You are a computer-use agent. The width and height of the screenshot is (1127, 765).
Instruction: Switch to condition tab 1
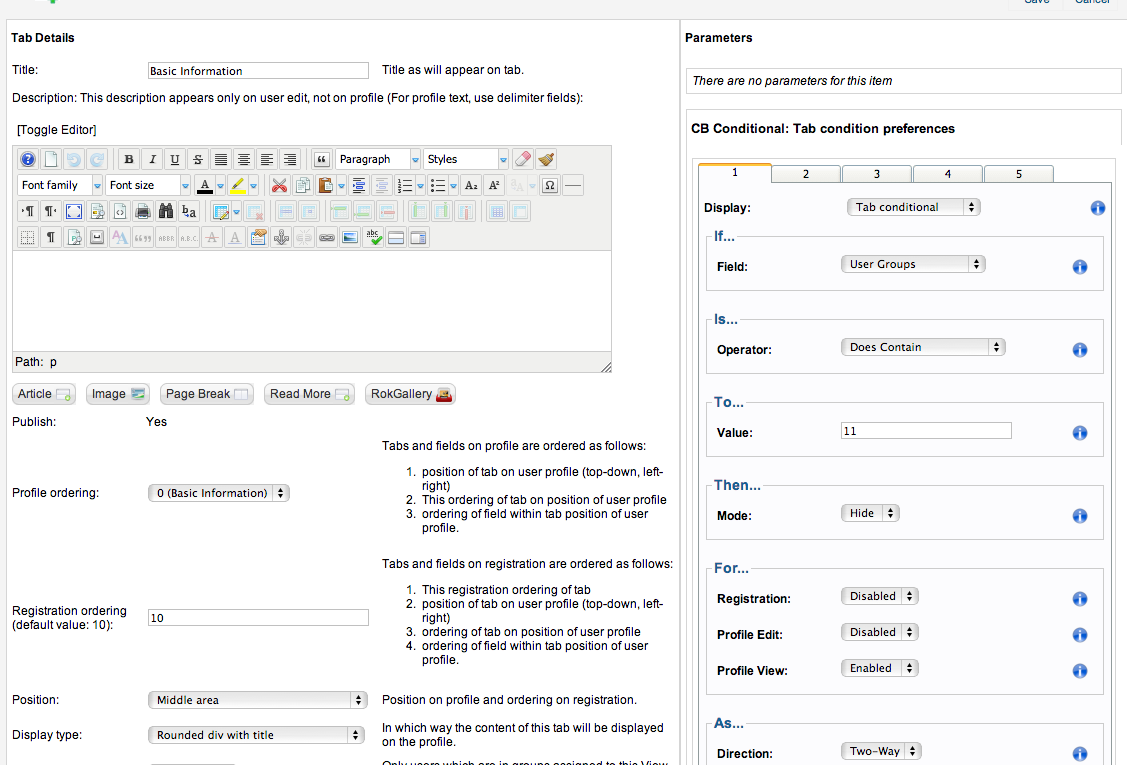click(735, 173)
